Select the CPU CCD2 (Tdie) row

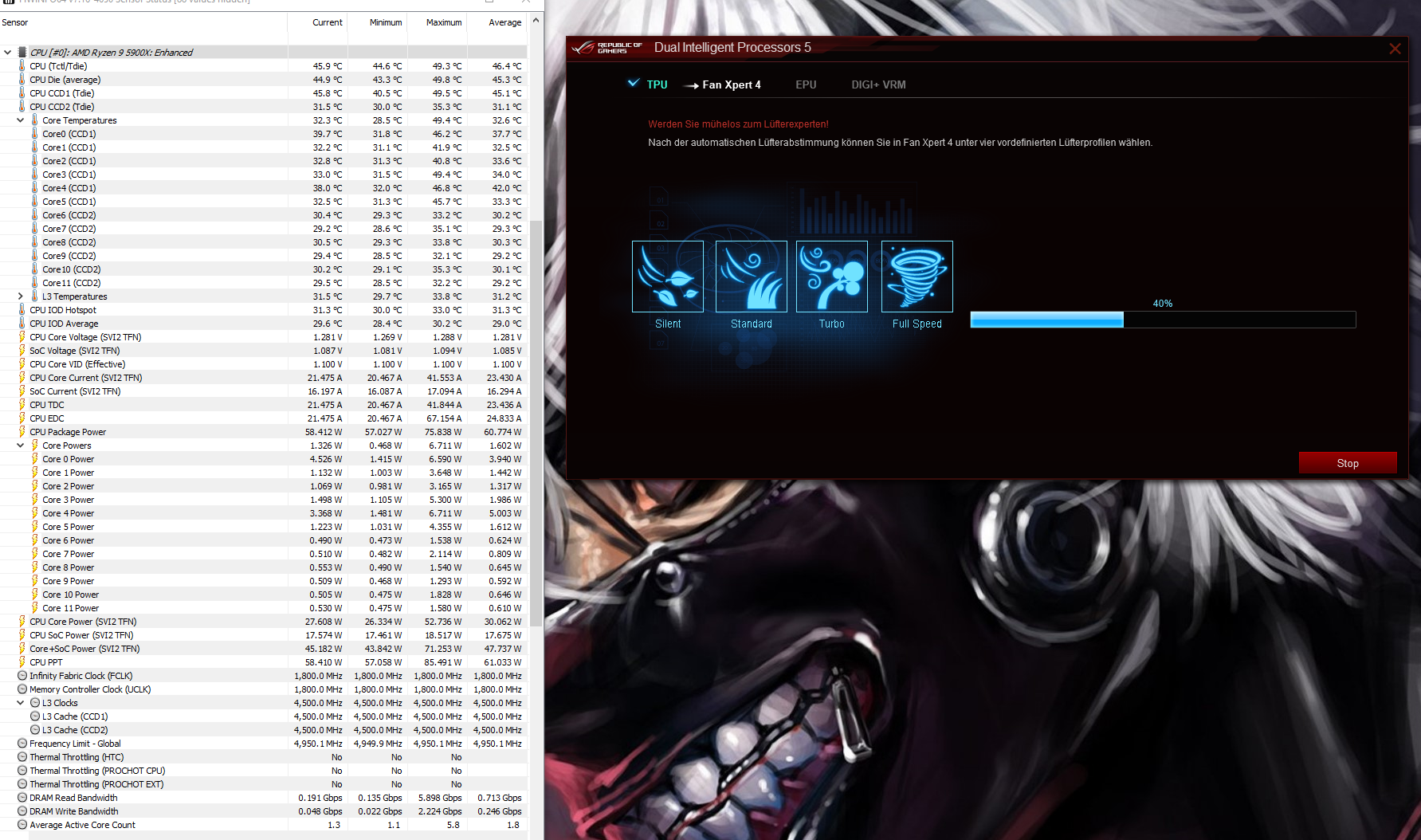[263, 107]
